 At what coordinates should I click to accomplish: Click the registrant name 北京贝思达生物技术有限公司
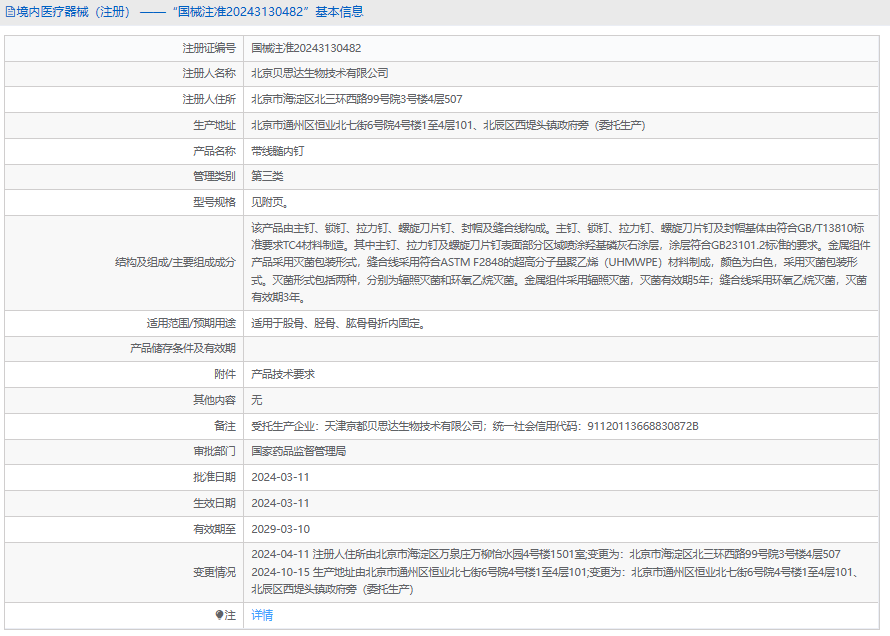click(x=319, y=74)
